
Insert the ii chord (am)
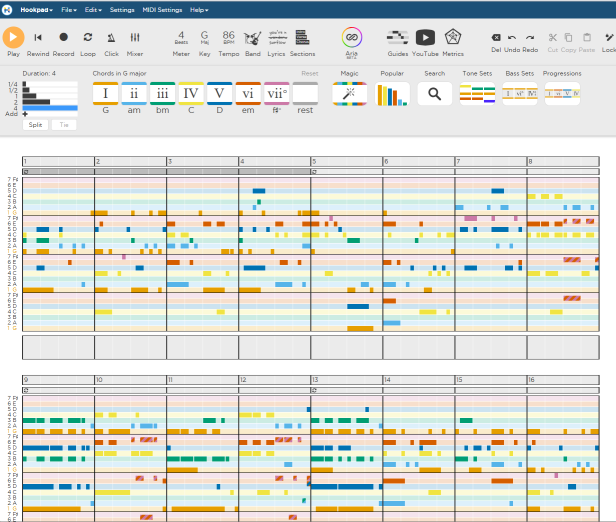tap(134, 93)
